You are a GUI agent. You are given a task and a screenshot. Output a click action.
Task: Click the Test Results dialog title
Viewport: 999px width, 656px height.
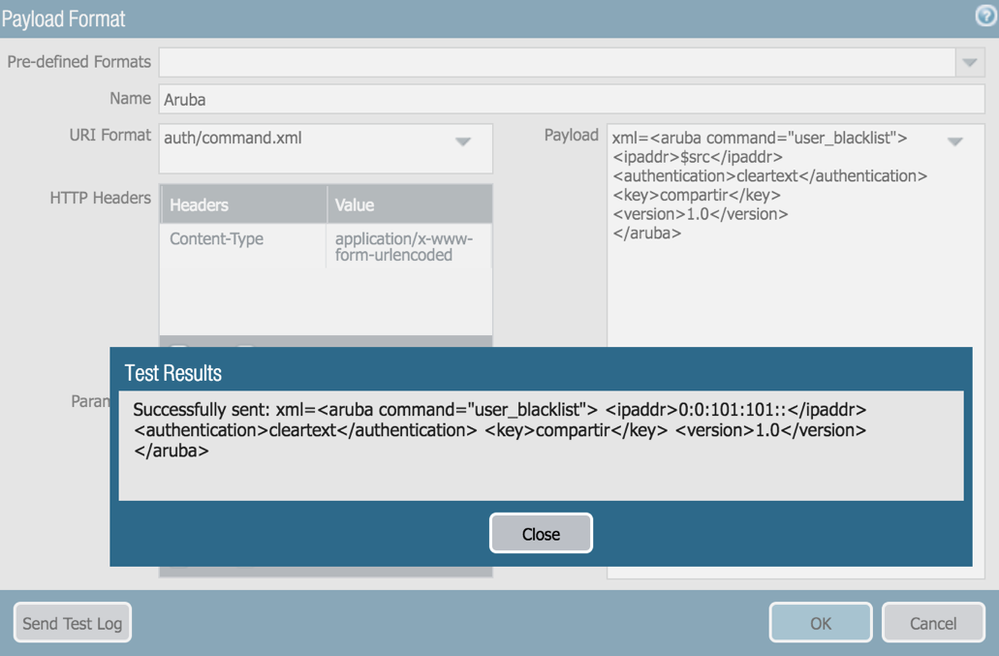point(173,373)
